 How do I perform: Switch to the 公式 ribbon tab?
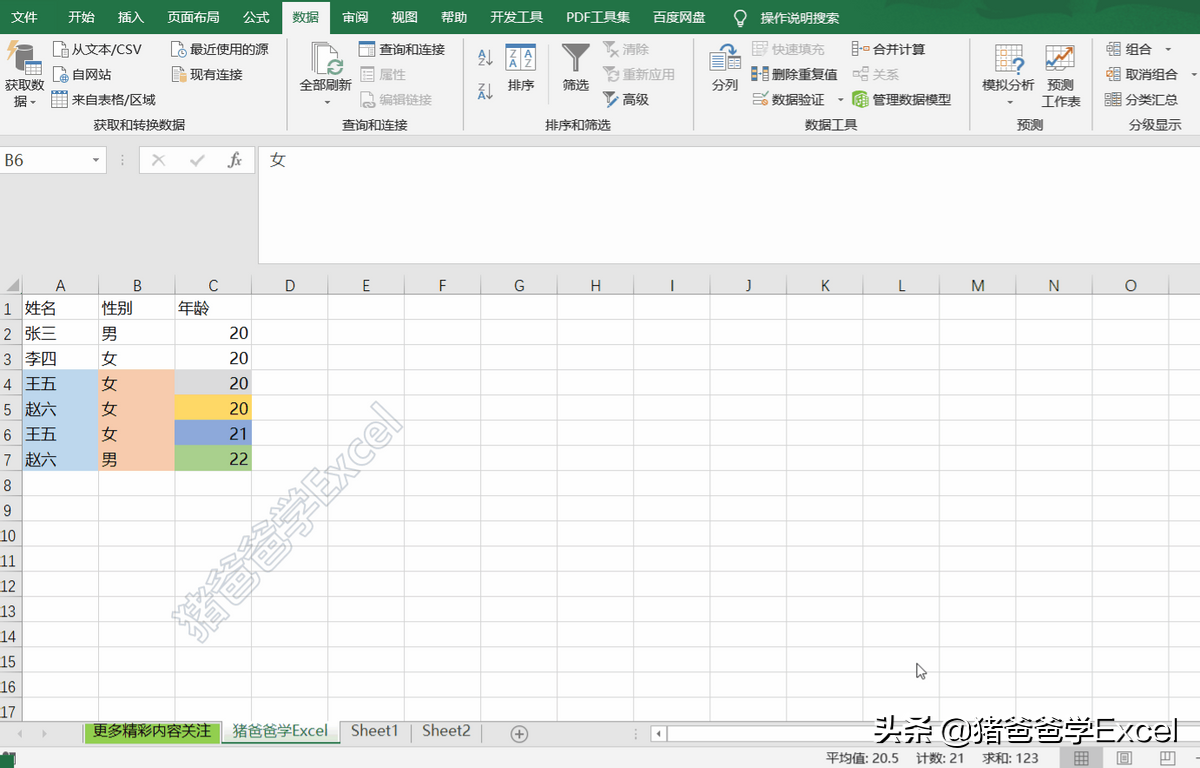(256, 18)
